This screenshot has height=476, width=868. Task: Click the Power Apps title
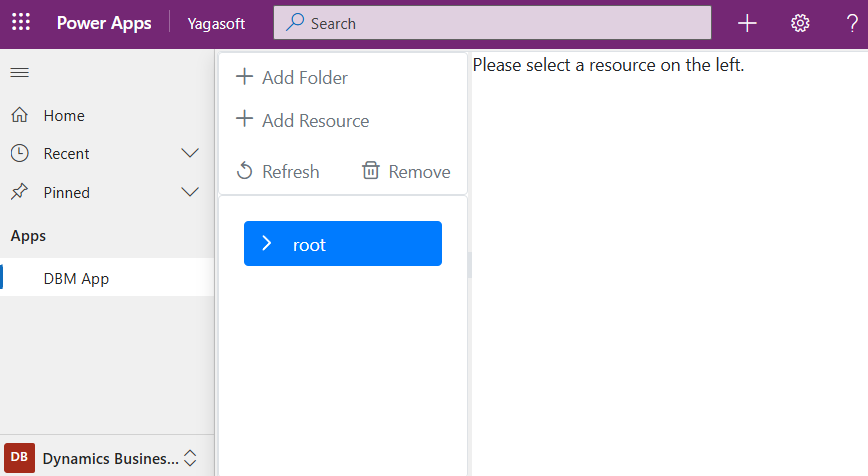[x=104, y=23]
